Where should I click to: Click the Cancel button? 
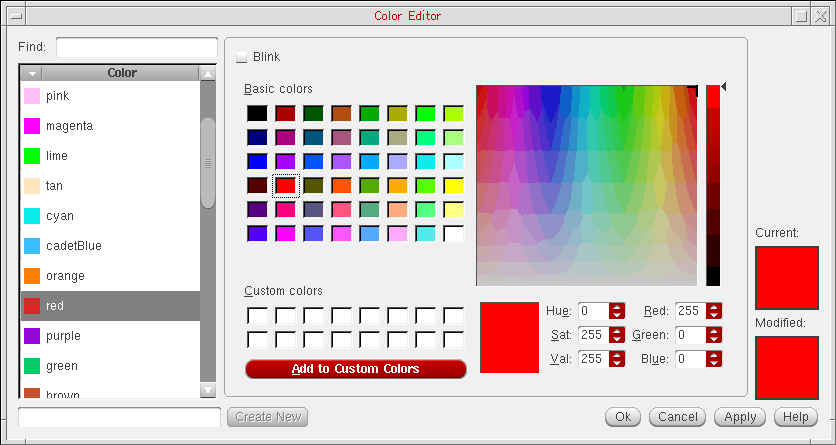[x=677, y=417]
